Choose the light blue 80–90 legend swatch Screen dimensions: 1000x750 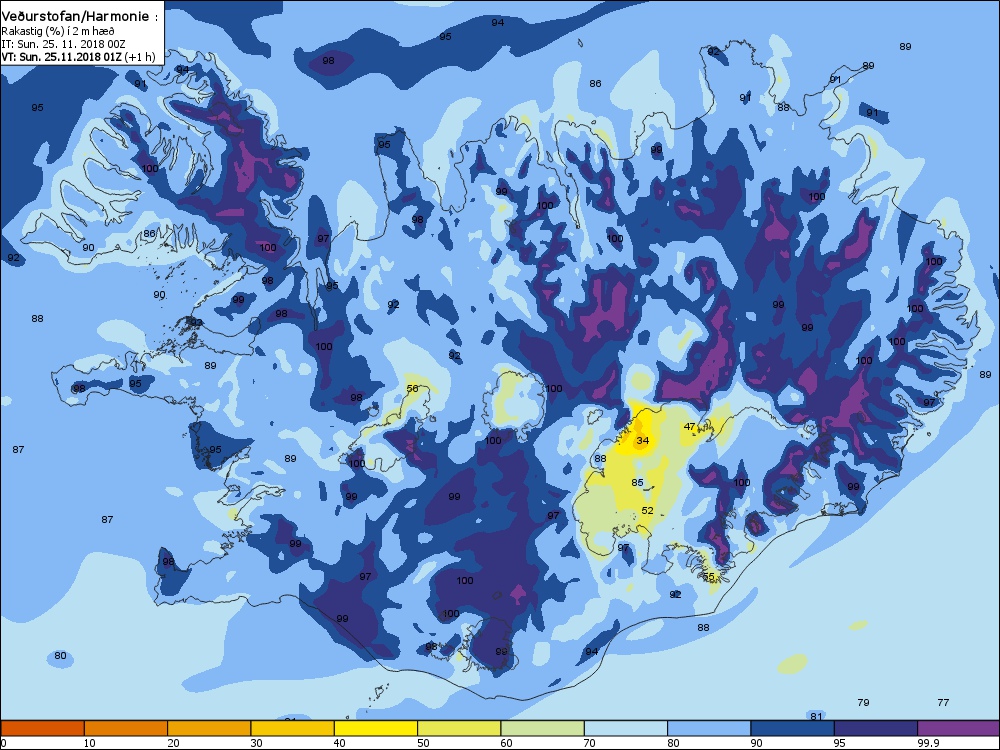(x=709, y=728)
